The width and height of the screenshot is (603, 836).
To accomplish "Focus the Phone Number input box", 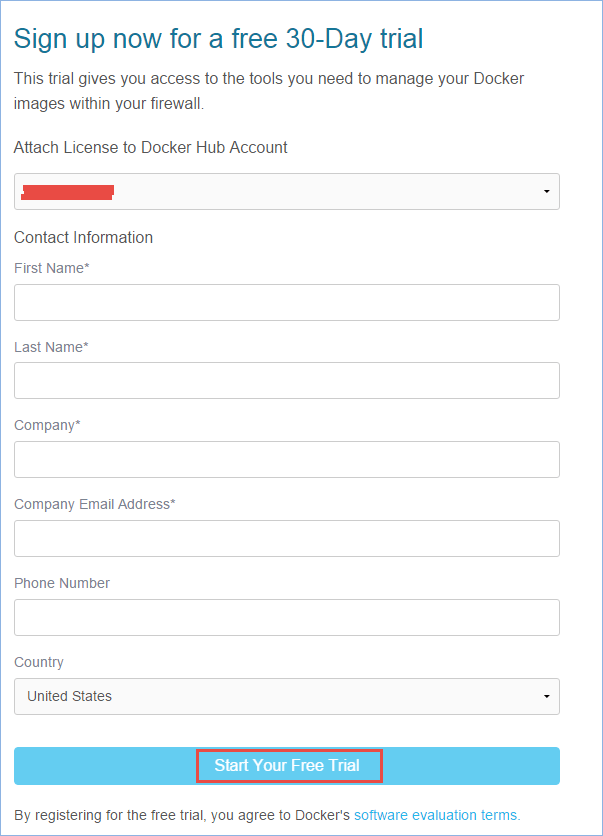I will (x=286, y=617).
